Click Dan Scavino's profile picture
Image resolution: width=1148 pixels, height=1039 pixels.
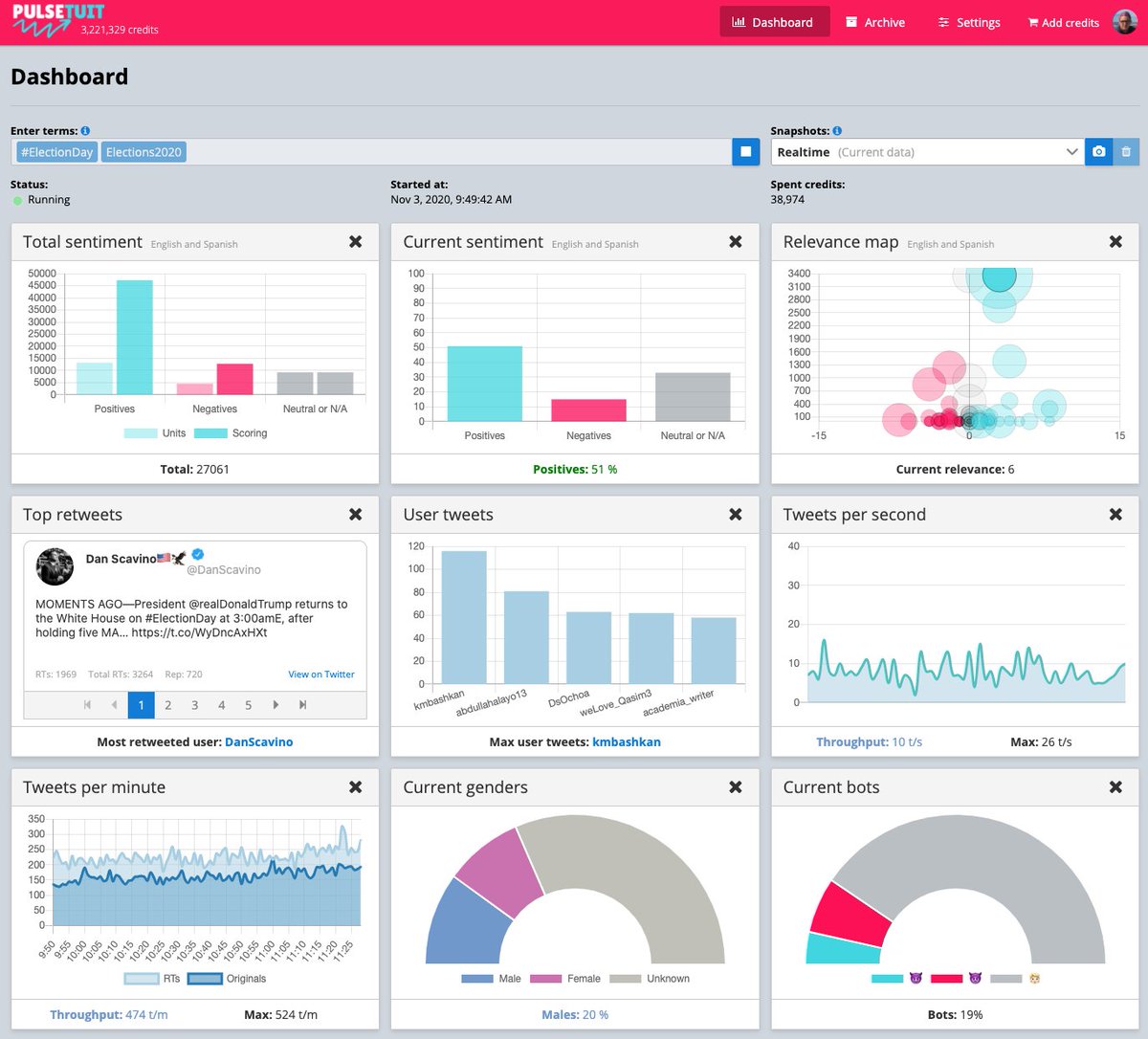pos(55,566)
